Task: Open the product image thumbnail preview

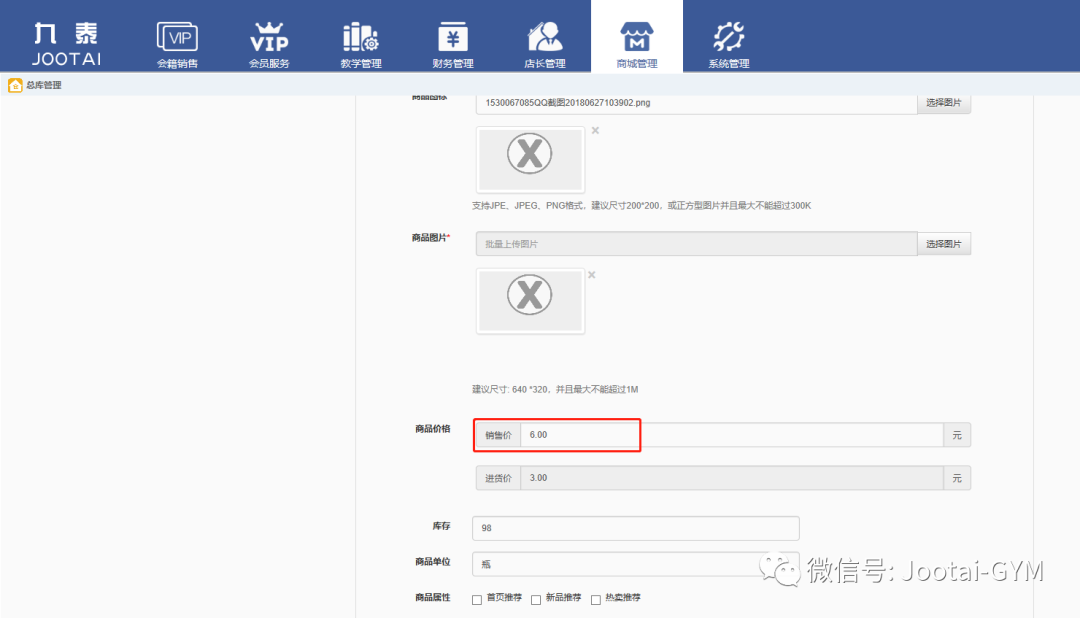Action: (x=530, y=301)
